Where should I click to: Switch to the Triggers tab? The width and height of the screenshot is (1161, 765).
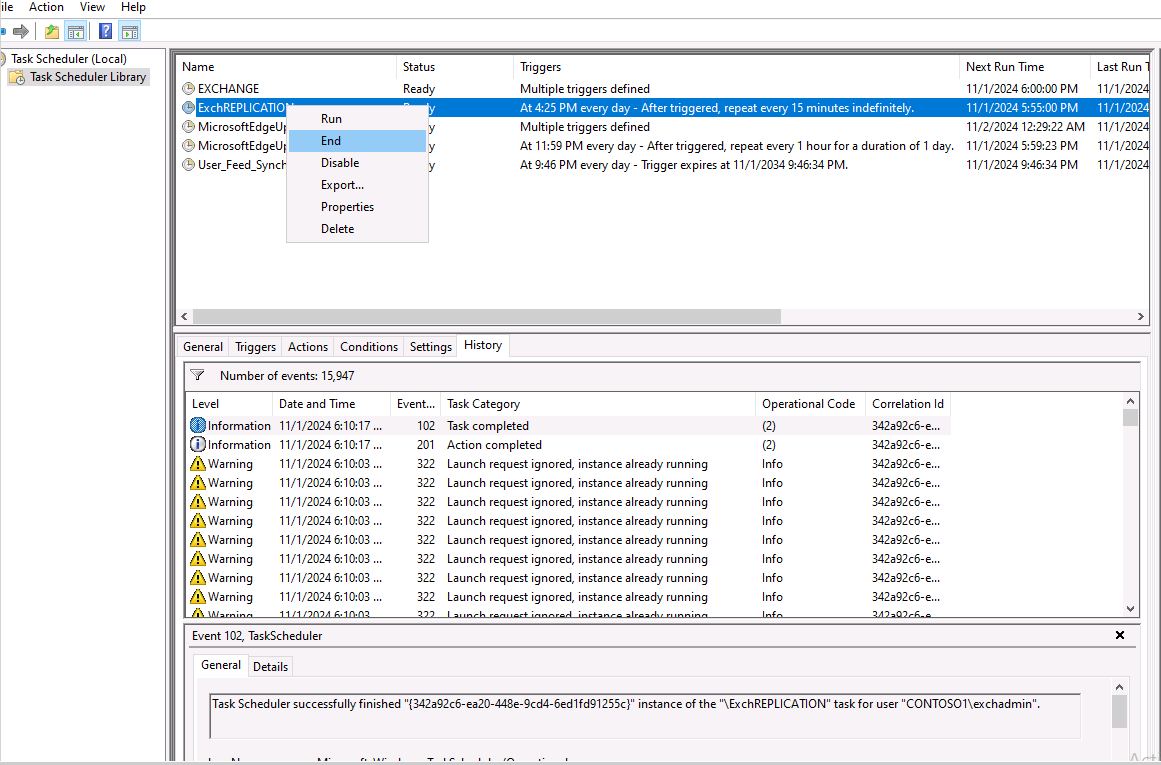[255, 347]
